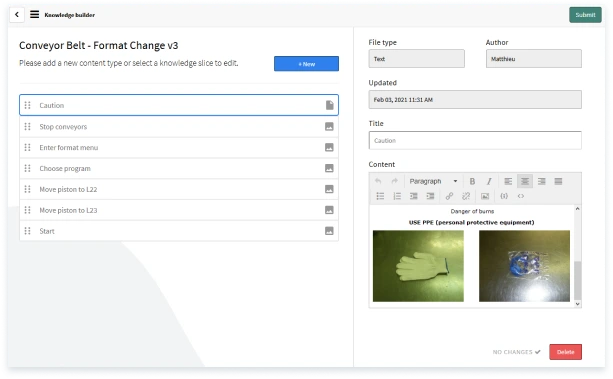Select the Enter format menu slice
Viewport: 613px width, 379px height.
click(x=179, y=147)
